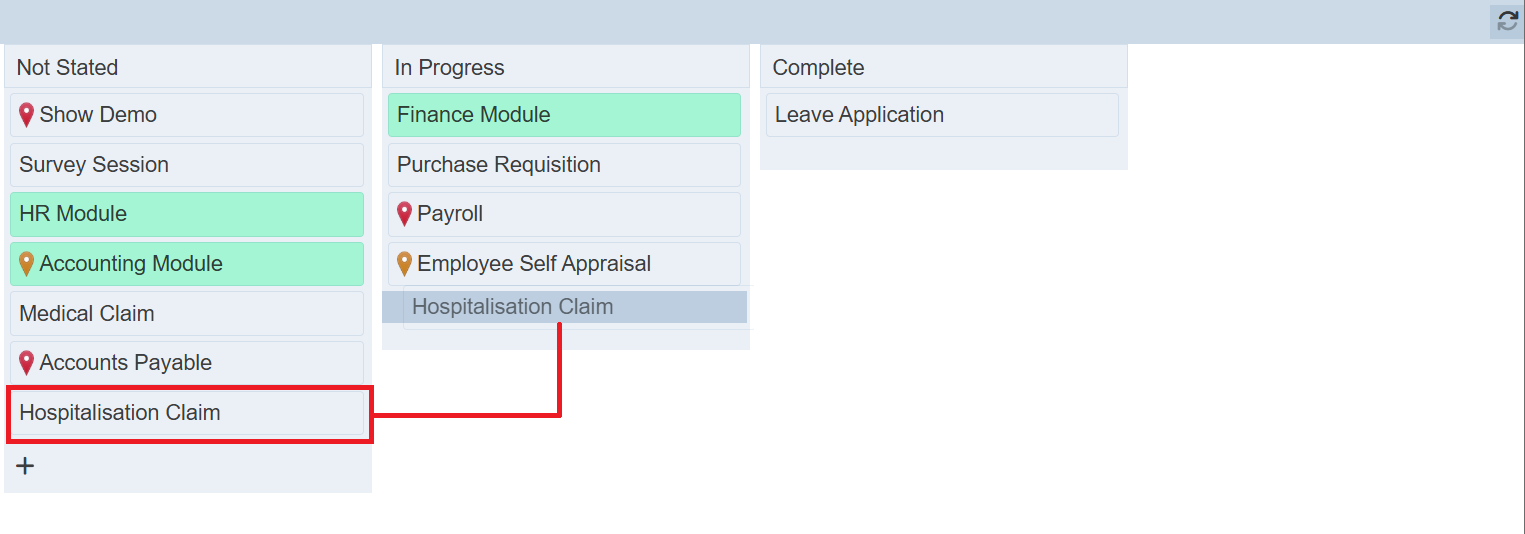The image size is (1525, 534).
Task: Select the highlighted Hospitalisation Claim card
Action: point(120,413)
